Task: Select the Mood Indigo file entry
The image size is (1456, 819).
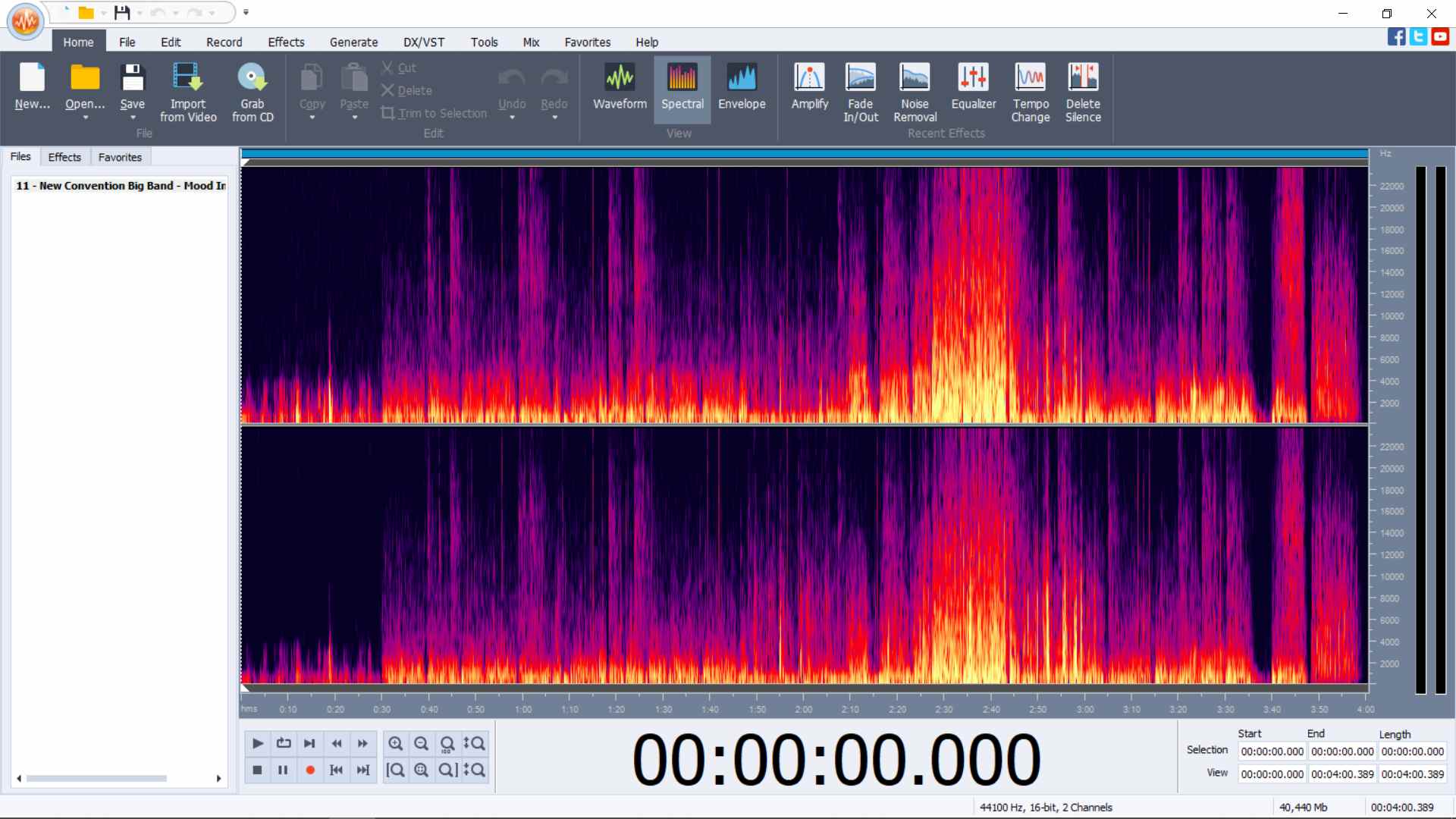Action: pos(121,186)
